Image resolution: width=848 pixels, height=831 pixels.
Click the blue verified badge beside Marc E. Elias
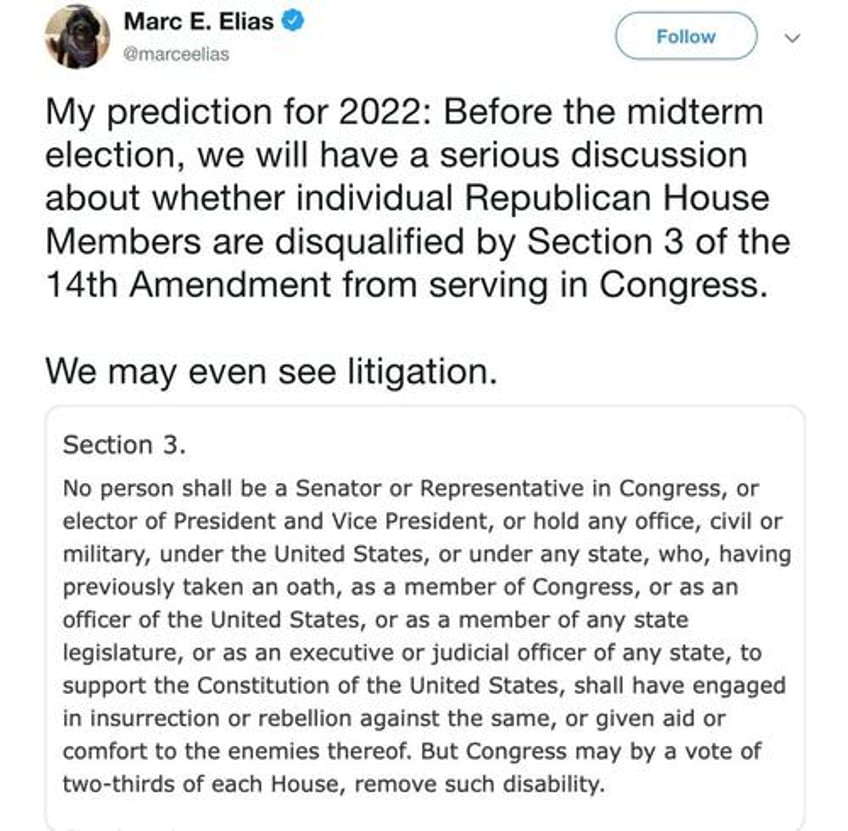293,22
